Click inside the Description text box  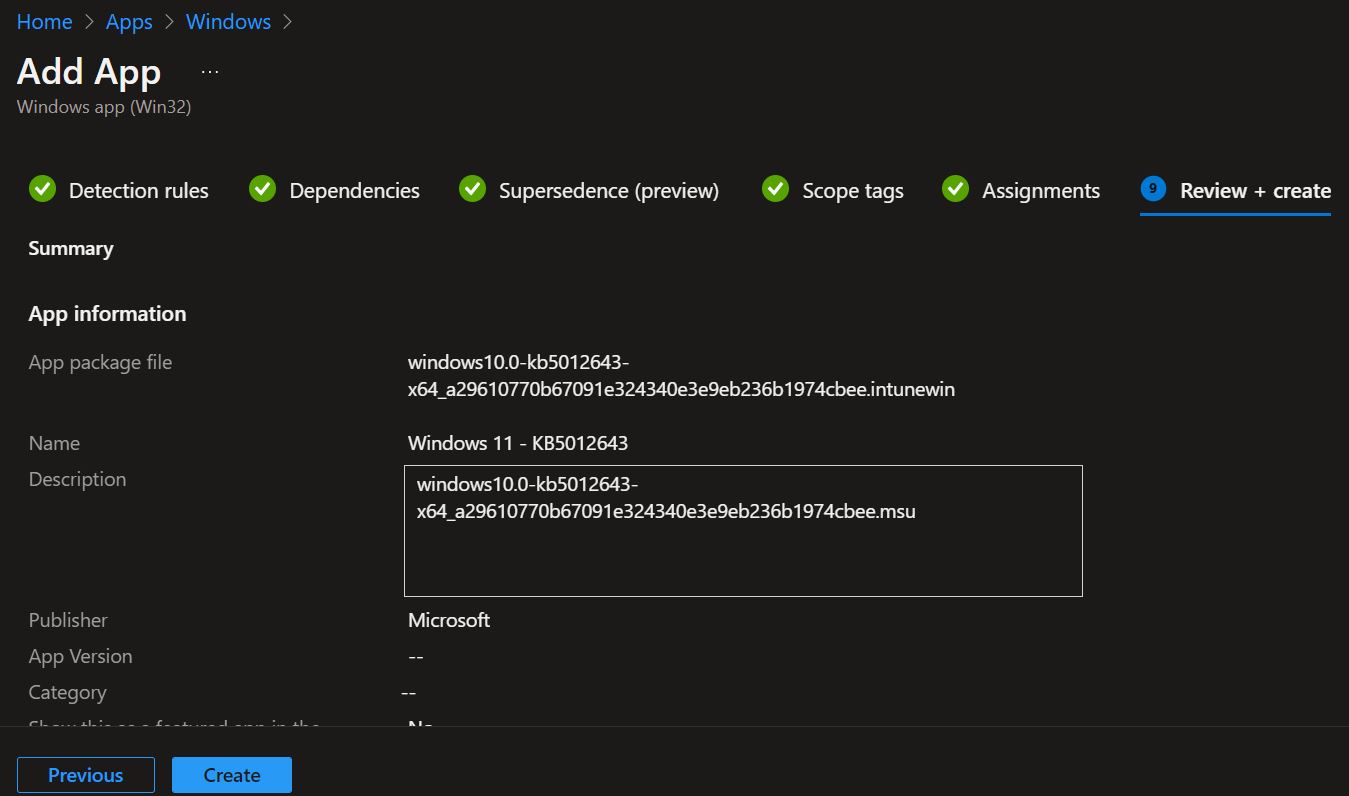coord(743,530)
